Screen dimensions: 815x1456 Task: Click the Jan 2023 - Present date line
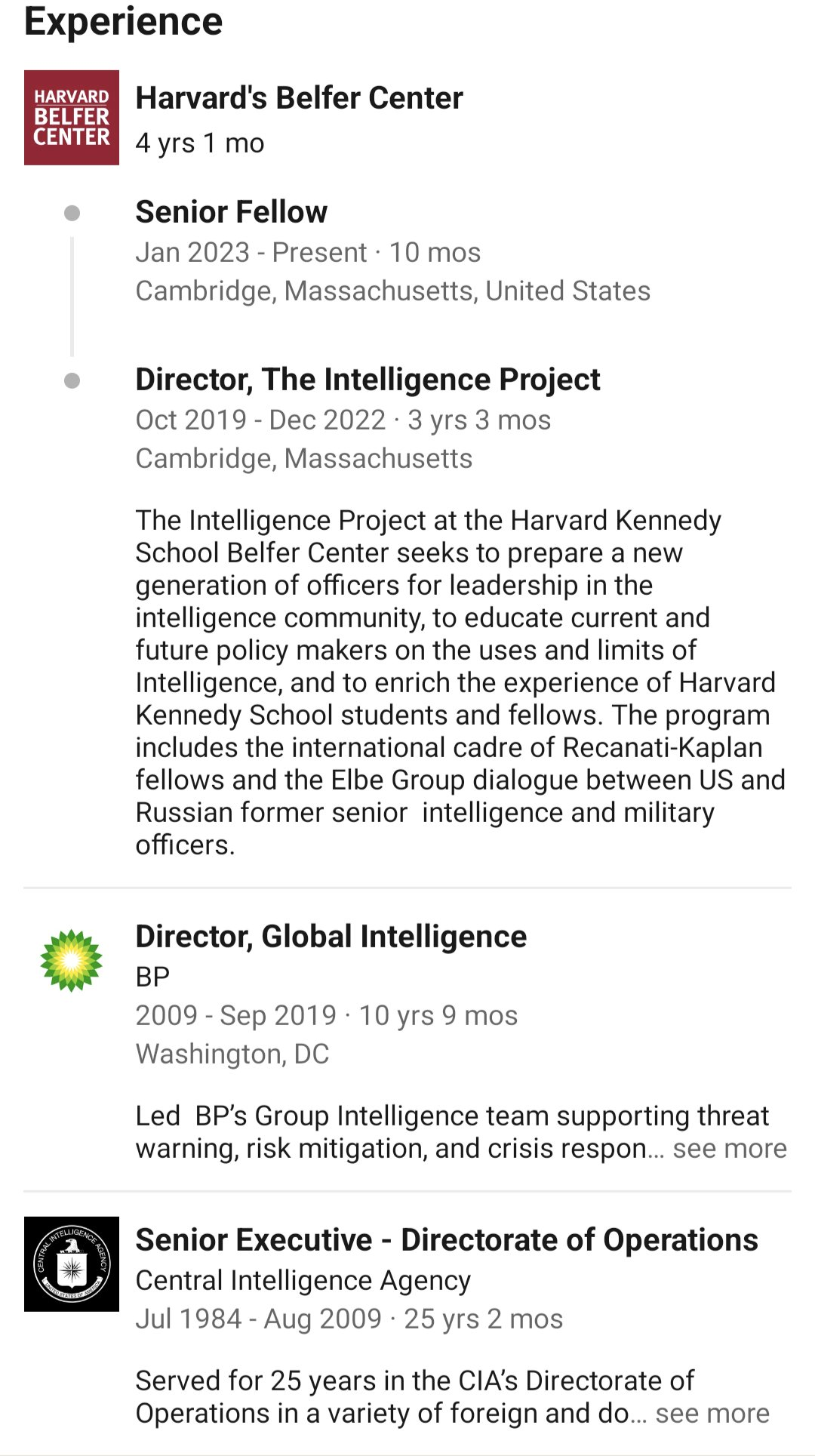[x=308, y=252]
